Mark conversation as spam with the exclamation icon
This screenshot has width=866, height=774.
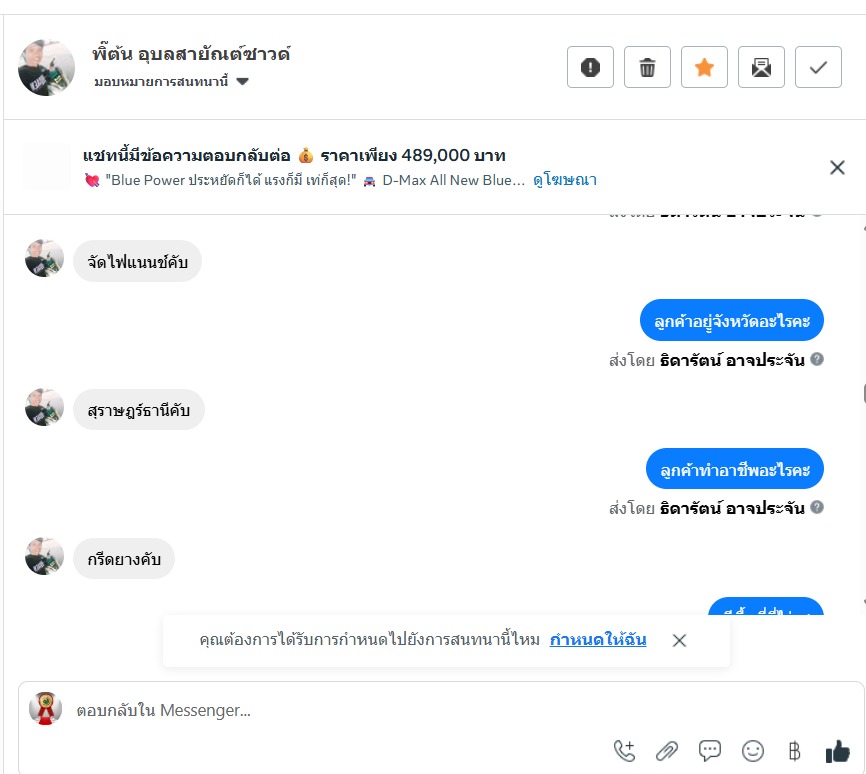click(590, 67)
